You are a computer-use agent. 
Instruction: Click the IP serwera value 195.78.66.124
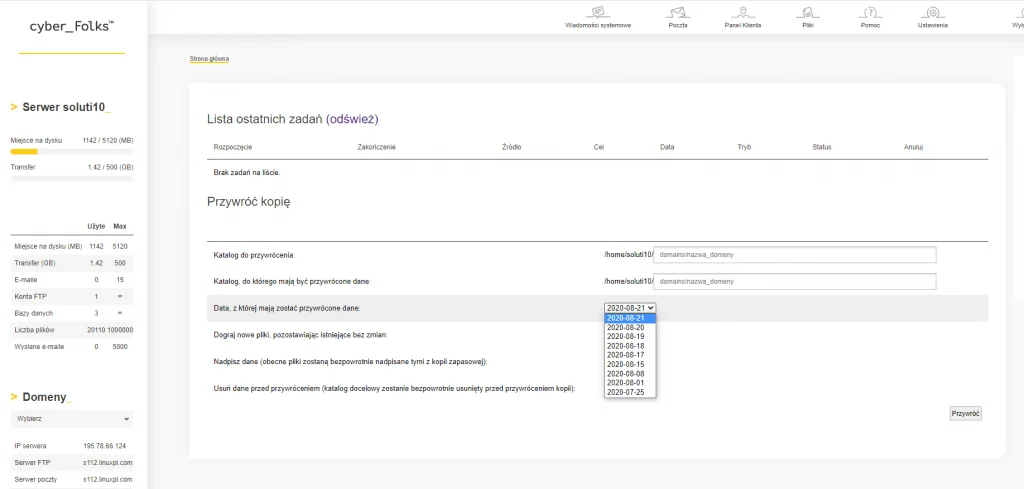click(x=104, y=446)
